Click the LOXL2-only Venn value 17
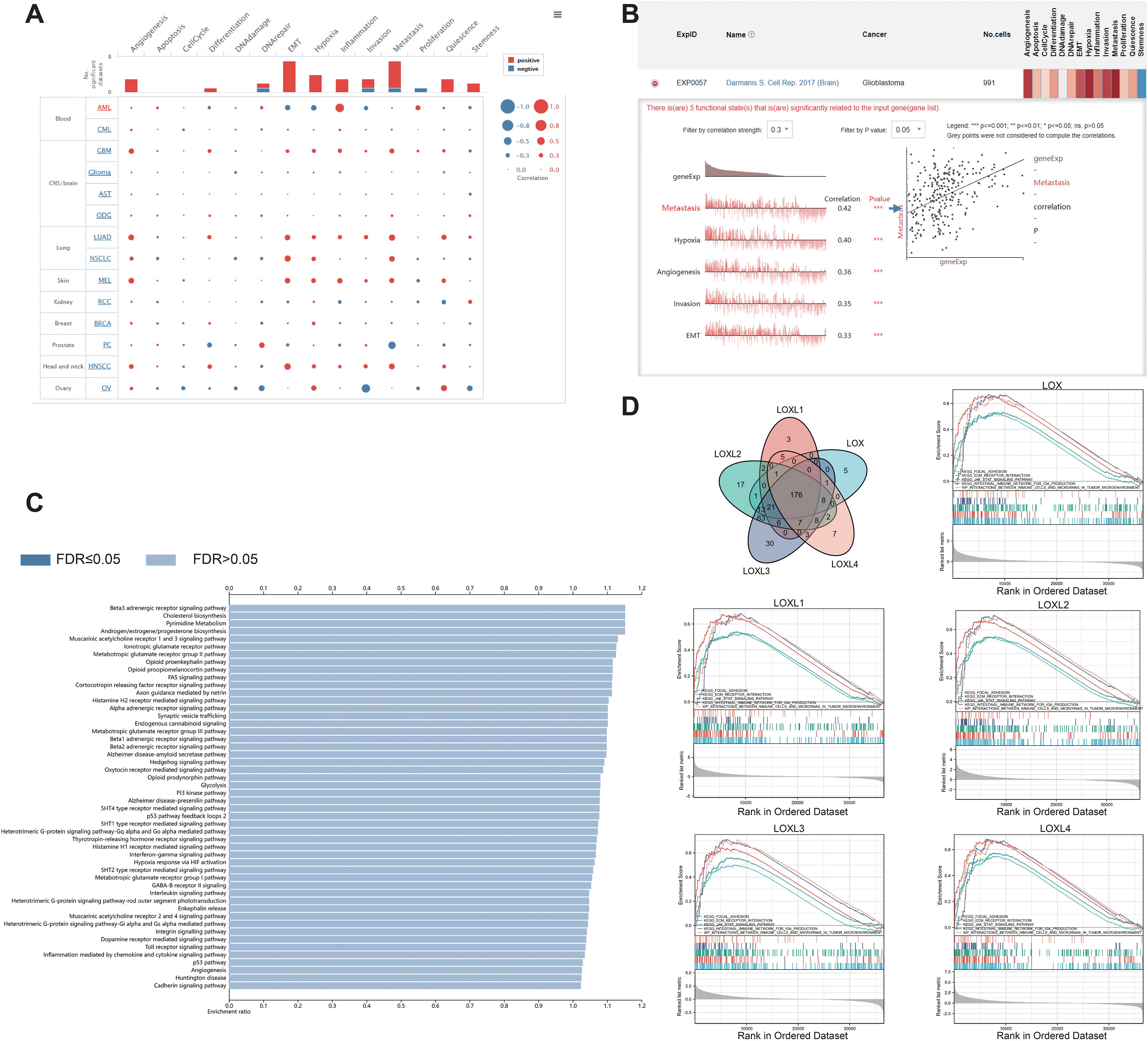This screenshot has width=1148, height=1041. pyautogui.click(x=740, y=485)
